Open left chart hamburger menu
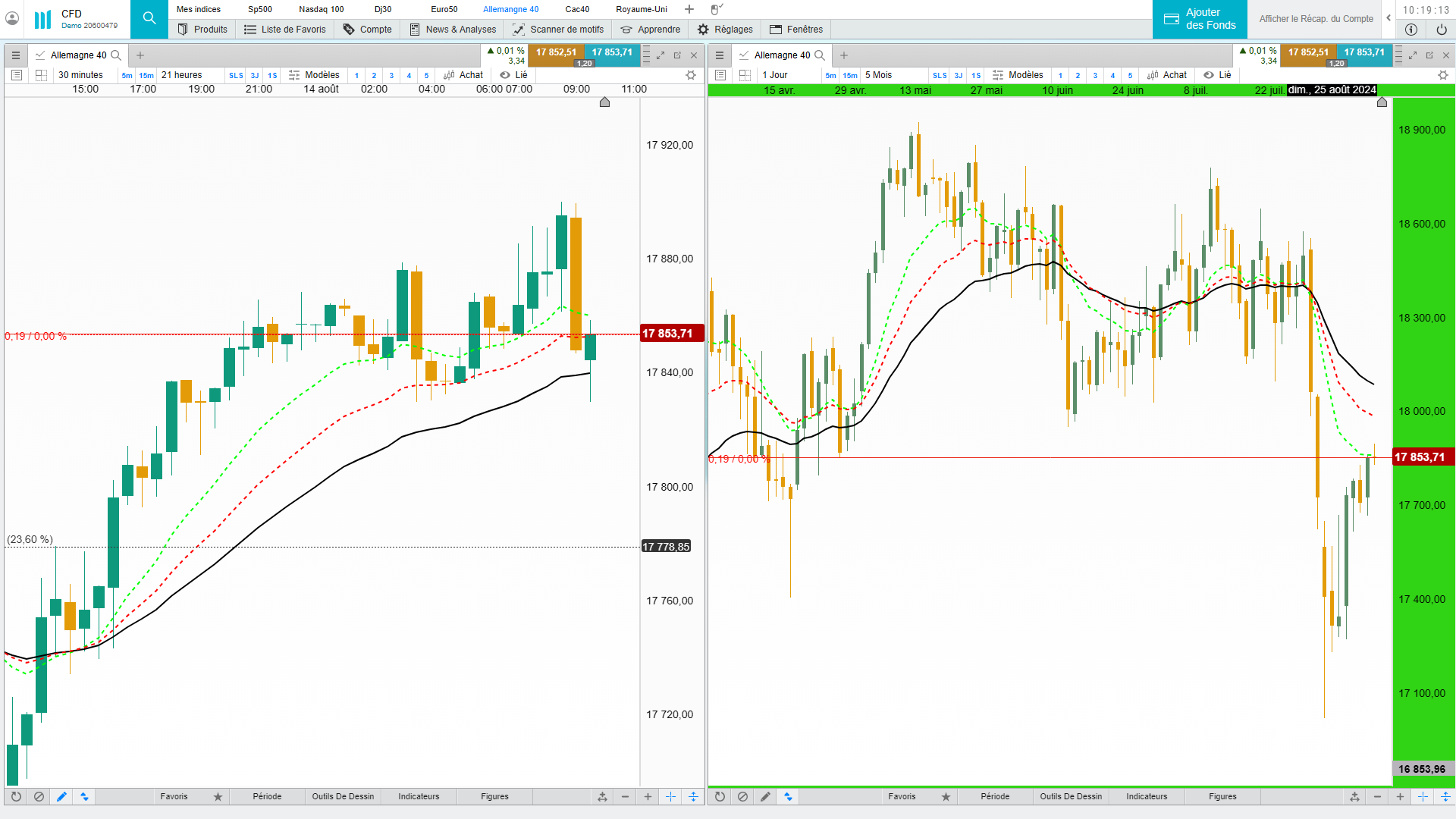Screen dimensions: 1456x819 click(15, 55)
